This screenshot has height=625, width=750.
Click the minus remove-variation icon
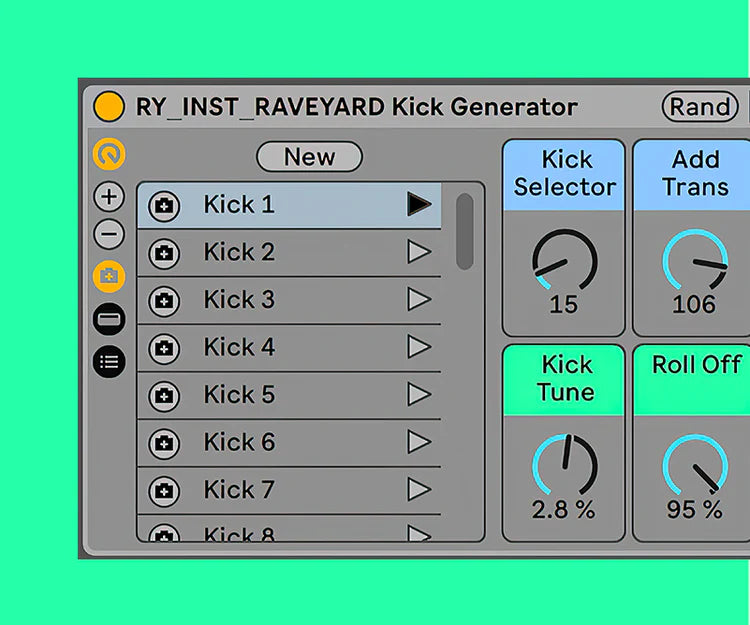click(109, 234)
